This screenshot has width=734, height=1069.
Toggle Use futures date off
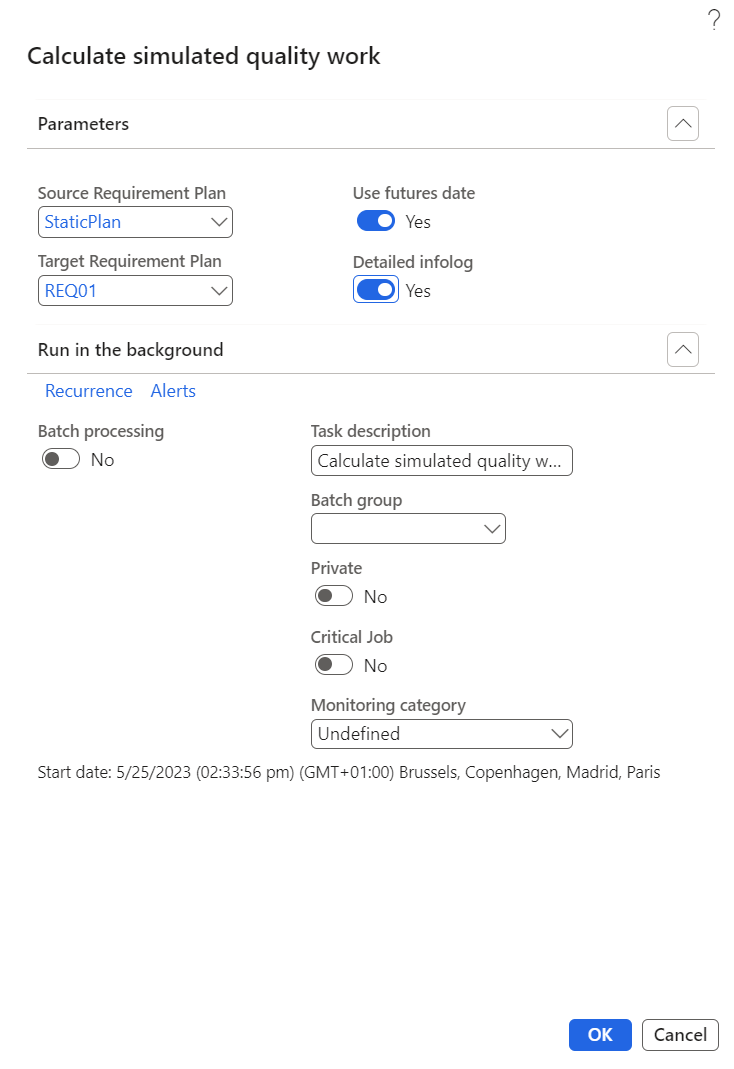[376, 221]
